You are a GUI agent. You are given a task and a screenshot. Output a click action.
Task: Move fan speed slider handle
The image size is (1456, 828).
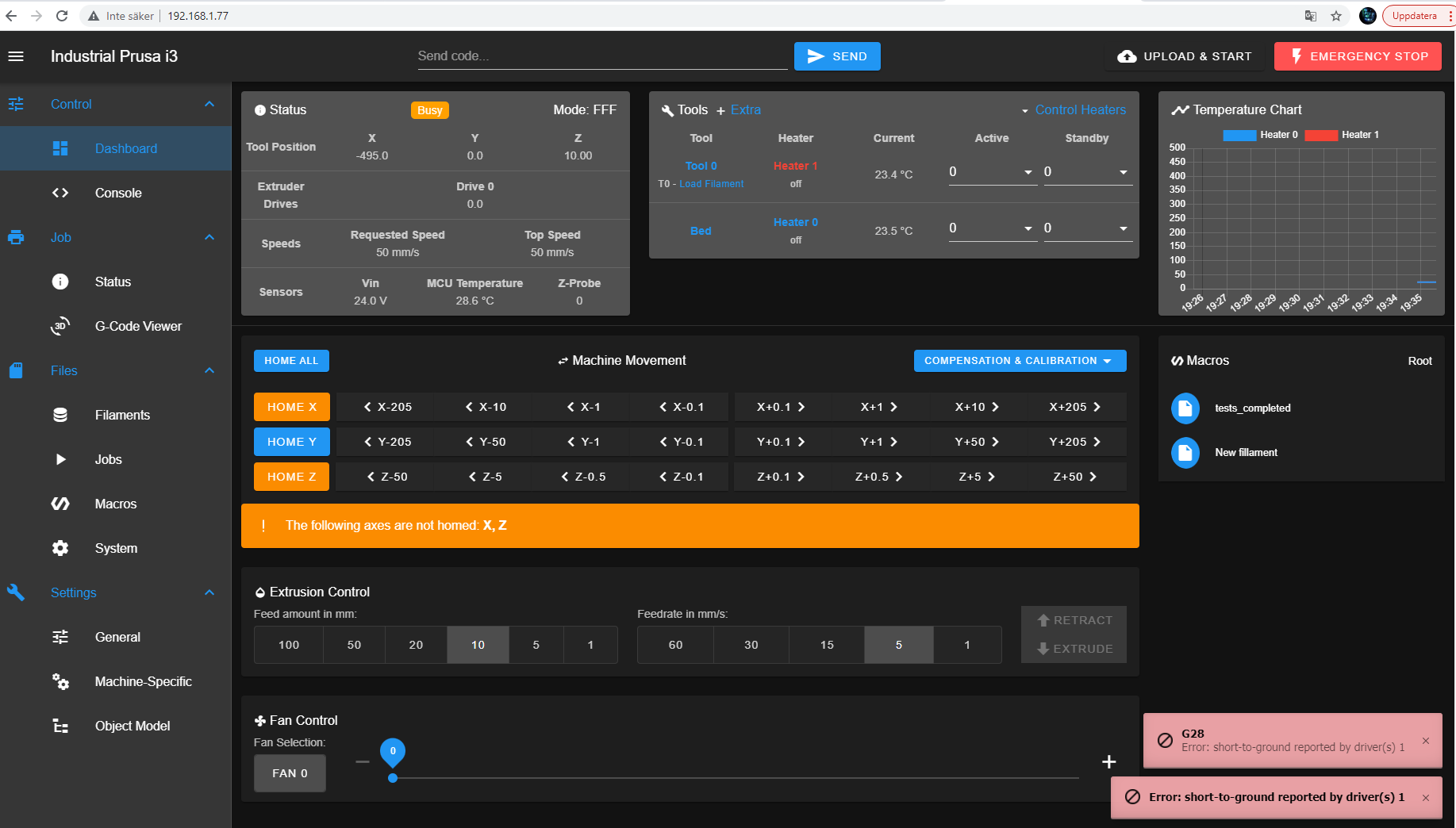click(393, 778)
